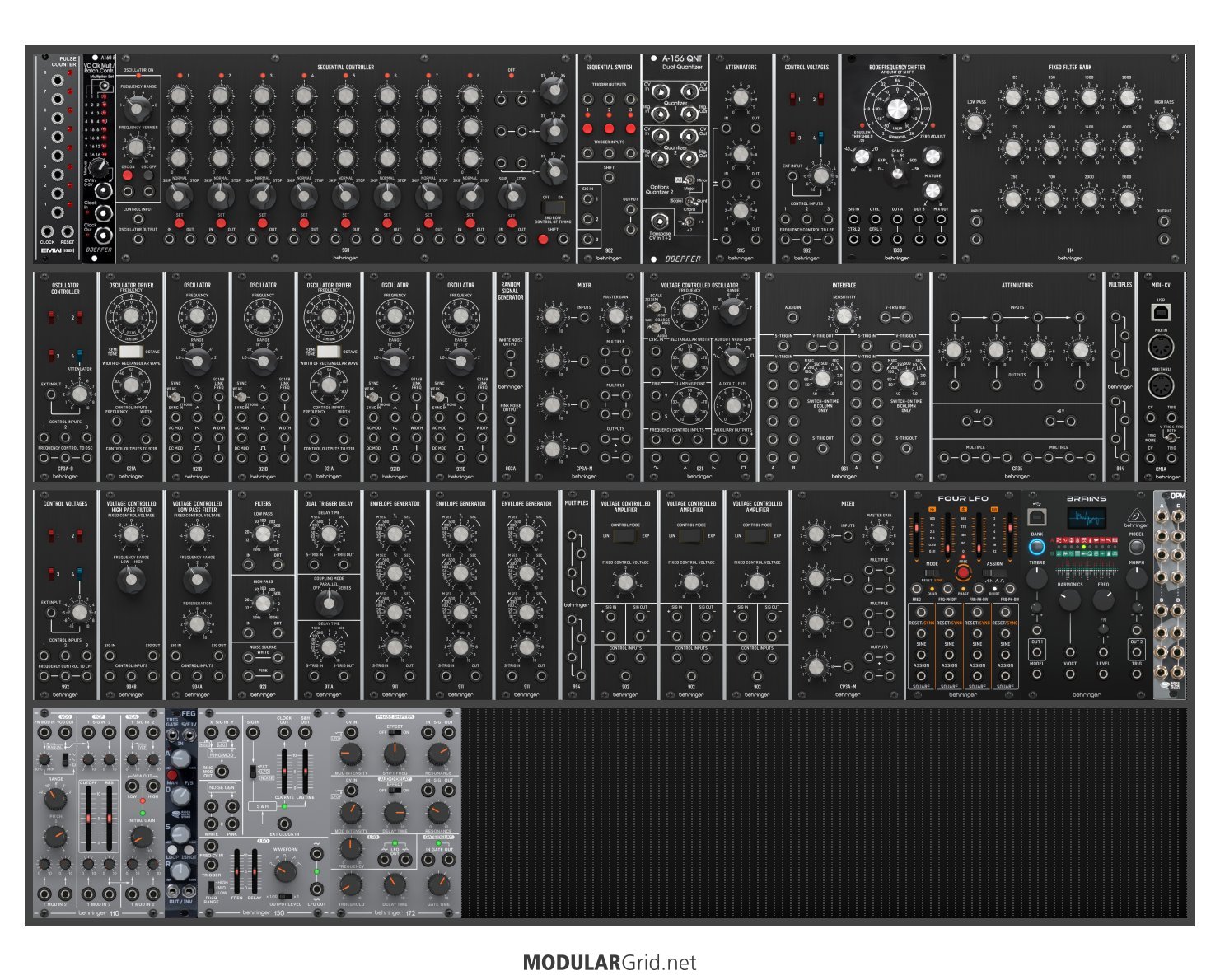The height and width of the screenshot is (980, 1220).
Task: Push the red FREE button on Four LFO
Action: [x=962, y=572]
